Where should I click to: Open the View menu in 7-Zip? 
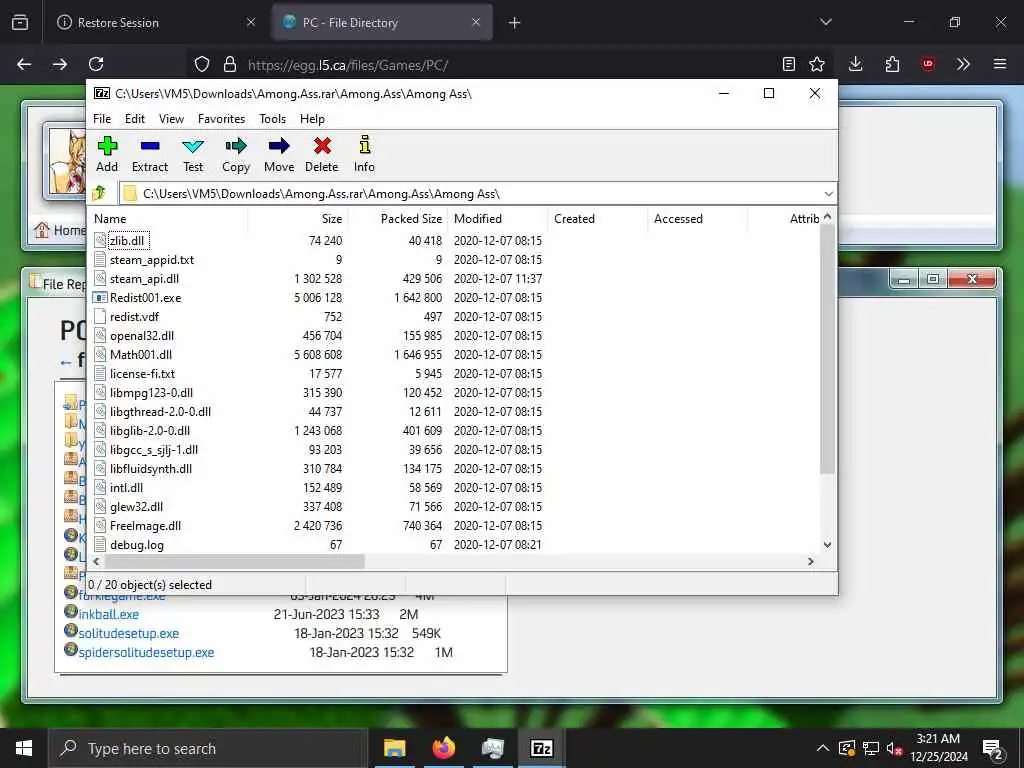click(171, 119)
